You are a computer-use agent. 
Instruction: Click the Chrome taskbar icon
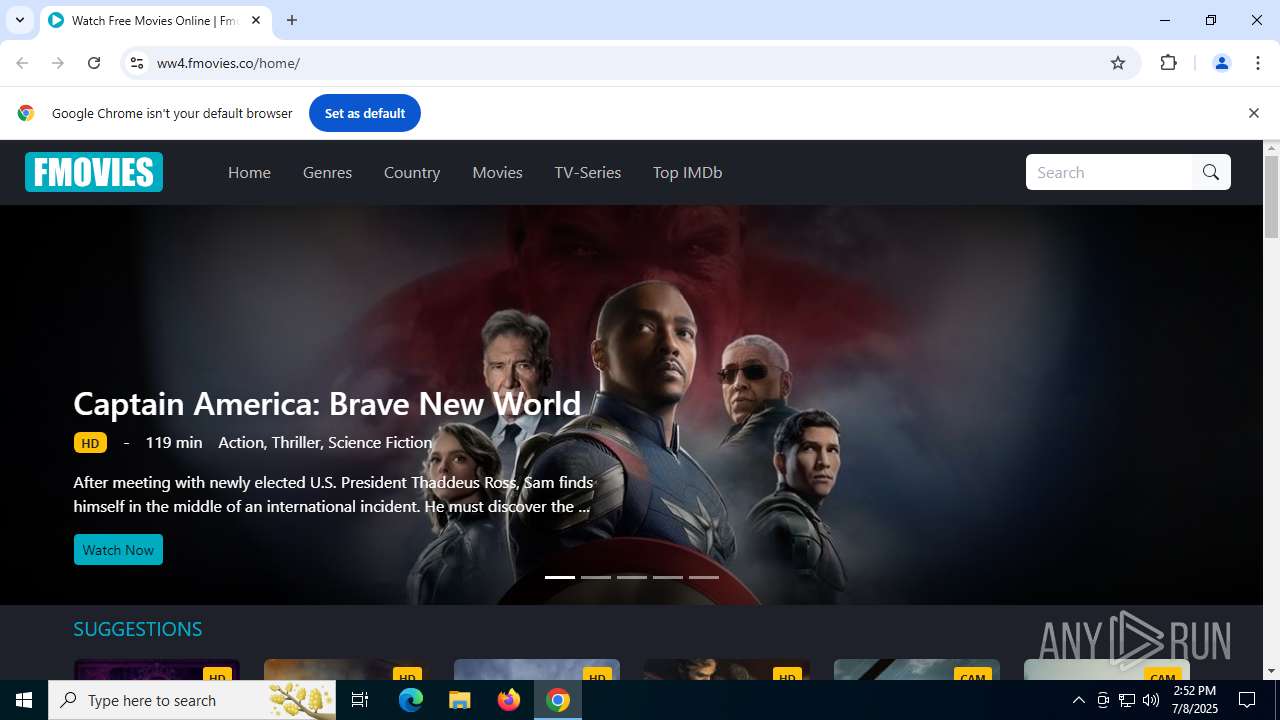(558, 700)
